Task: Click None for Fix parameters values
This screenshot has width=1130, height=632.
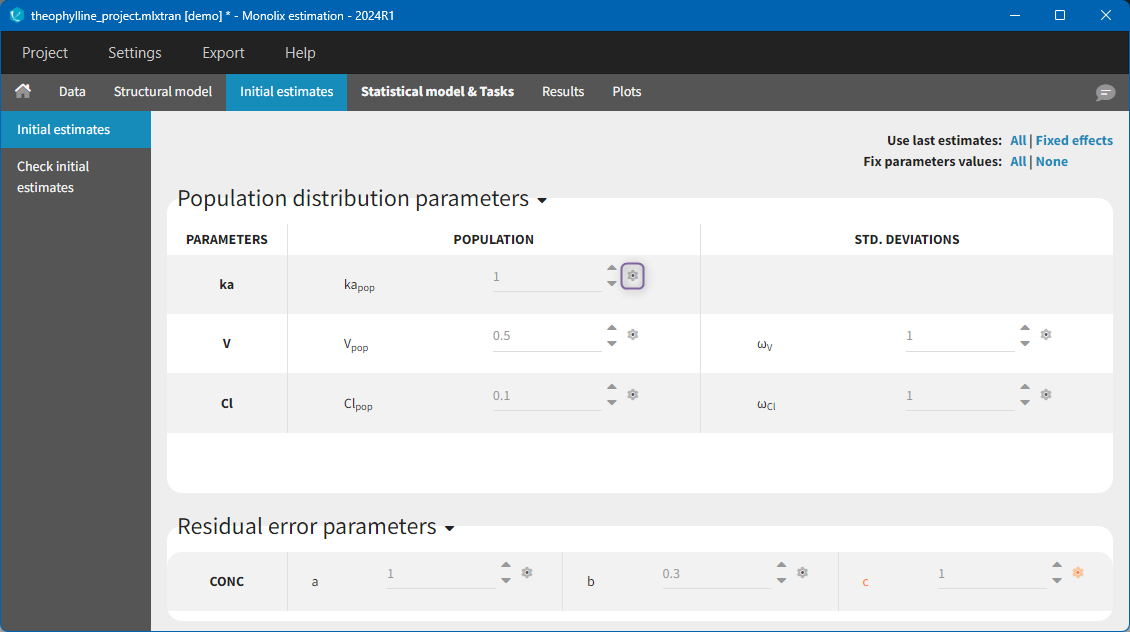Action: coord(1051,161)
